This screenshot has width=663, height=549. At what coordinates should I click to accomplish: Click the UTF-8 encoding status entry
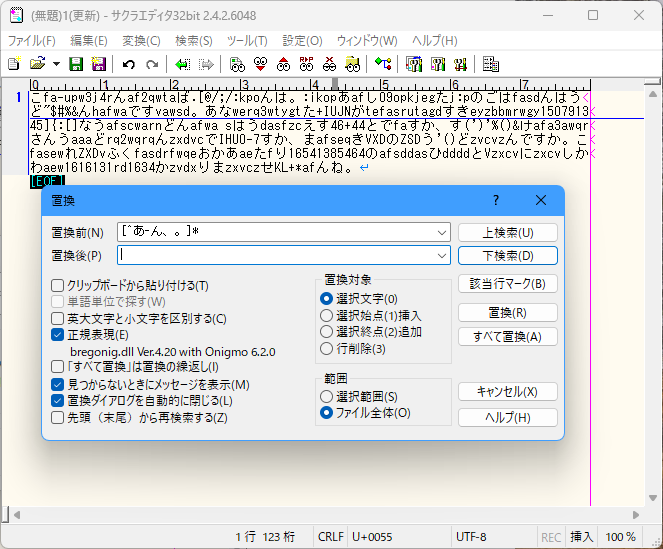[x=471, y=537]
